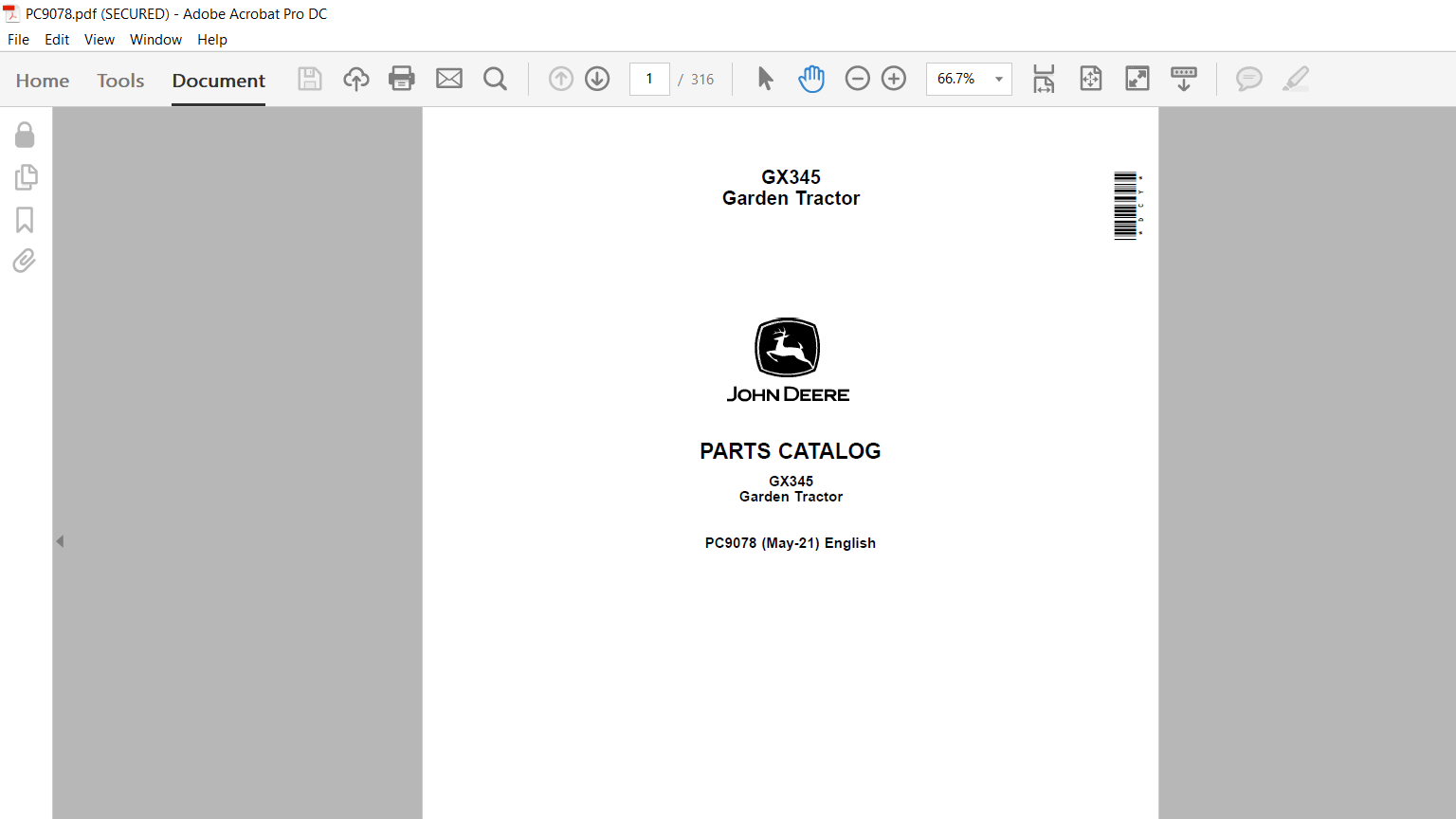Open the View menu

click(99, 40)
